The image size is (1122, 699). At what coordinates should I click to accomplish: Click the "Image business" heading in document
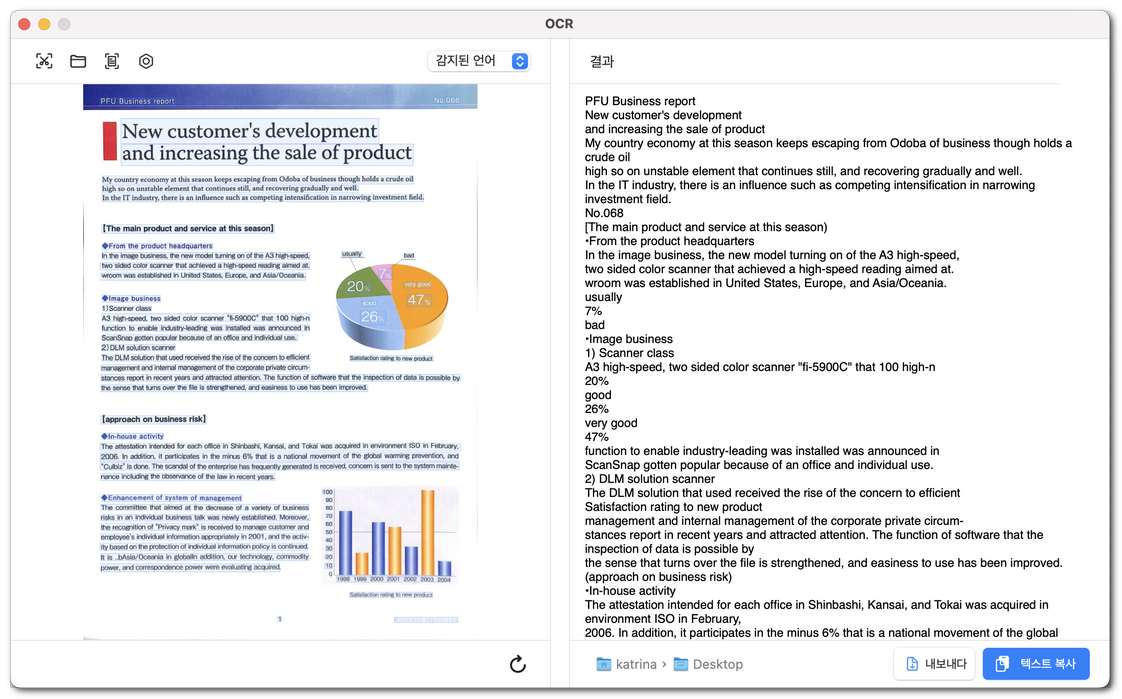(x=134, y=298)
